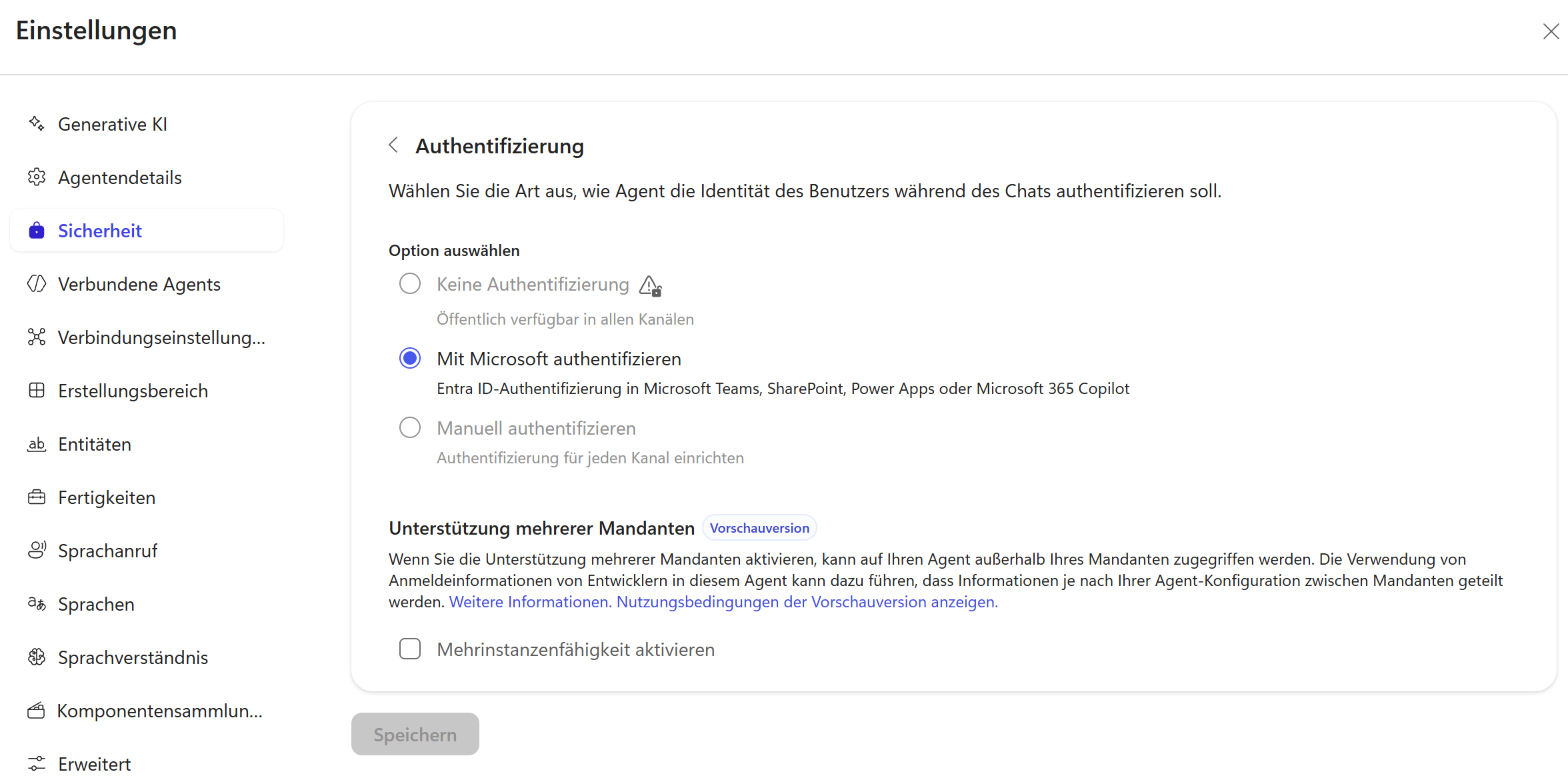Click the Verbundene Agents icon
Viewport: 1568px width, 784px height.
coord(37,284)
